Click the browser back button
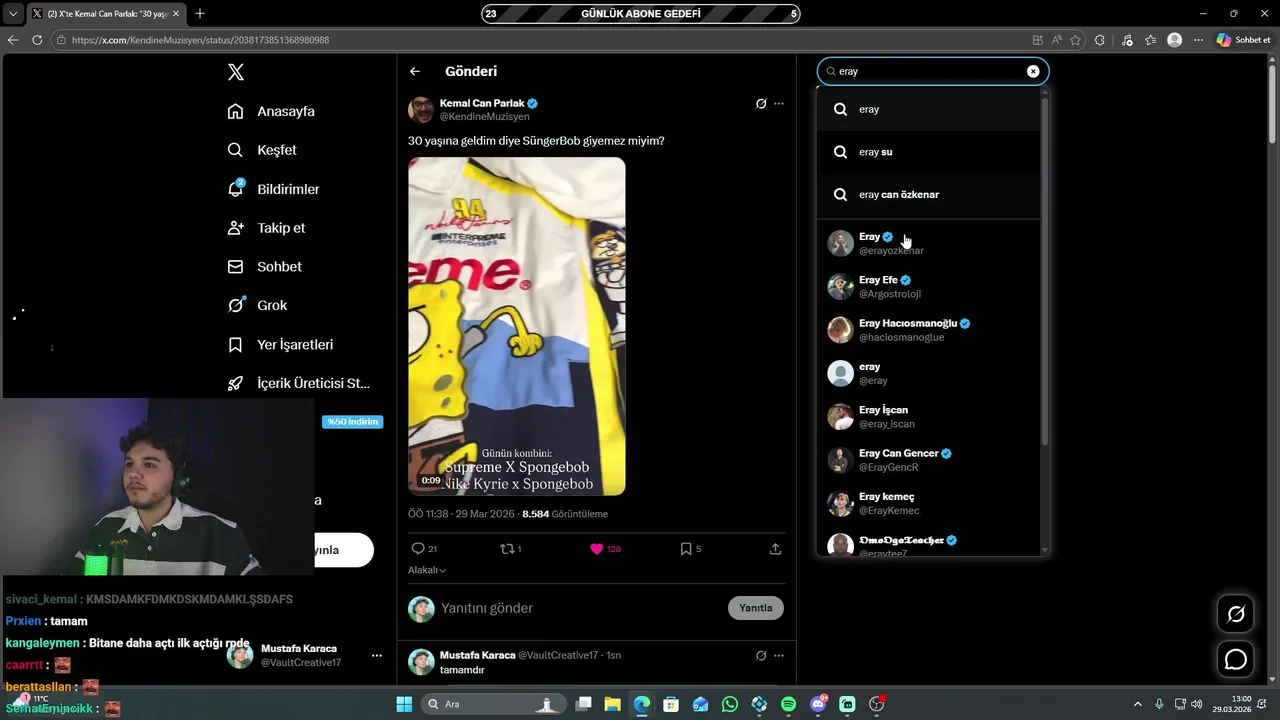Image resolution: width=1280 pixels, height=720 pixels. pyautogui.click(x=13, y=40)
